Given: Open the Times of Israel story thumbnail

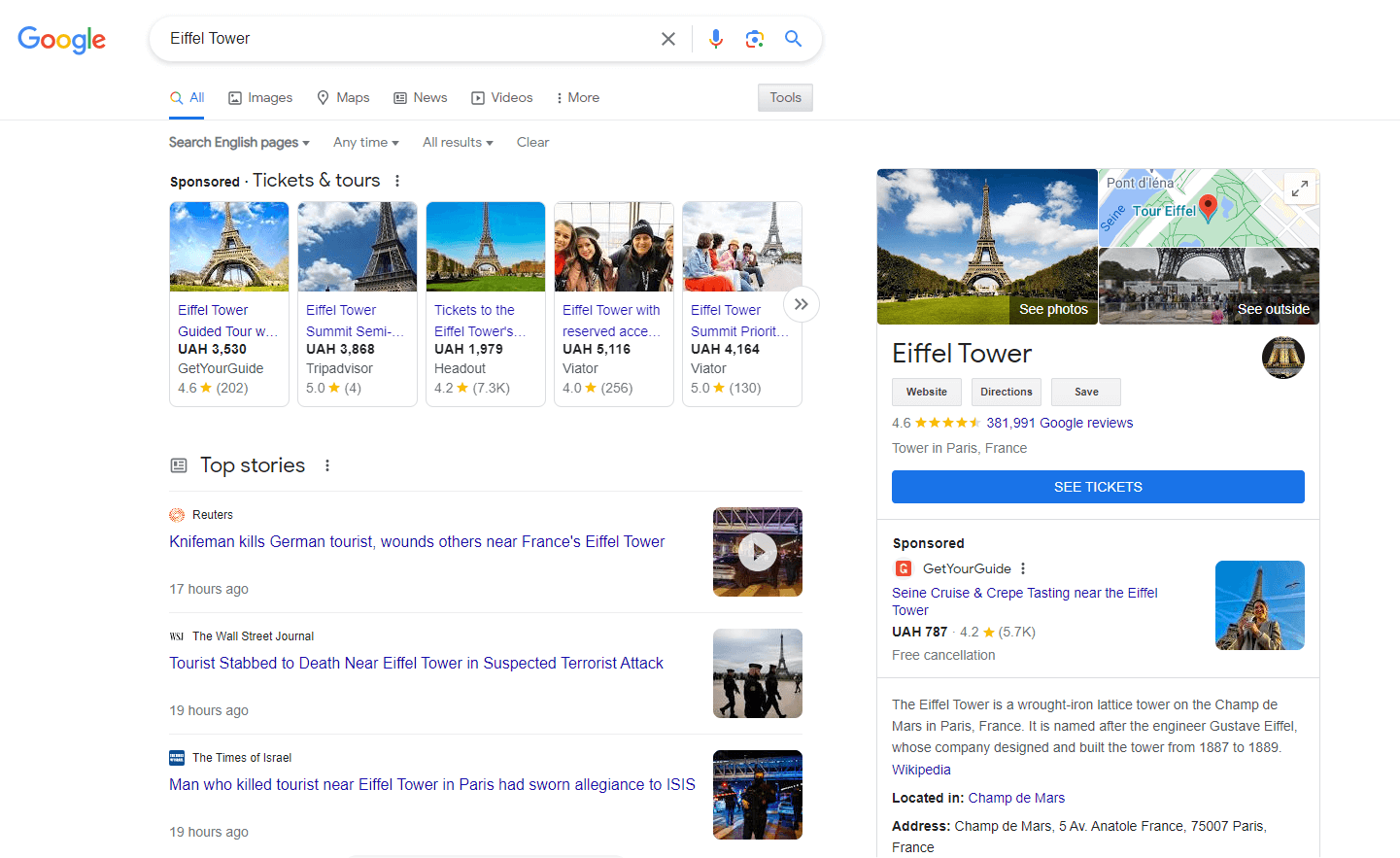Looking at the screenshot, I should tap(758, 795).
